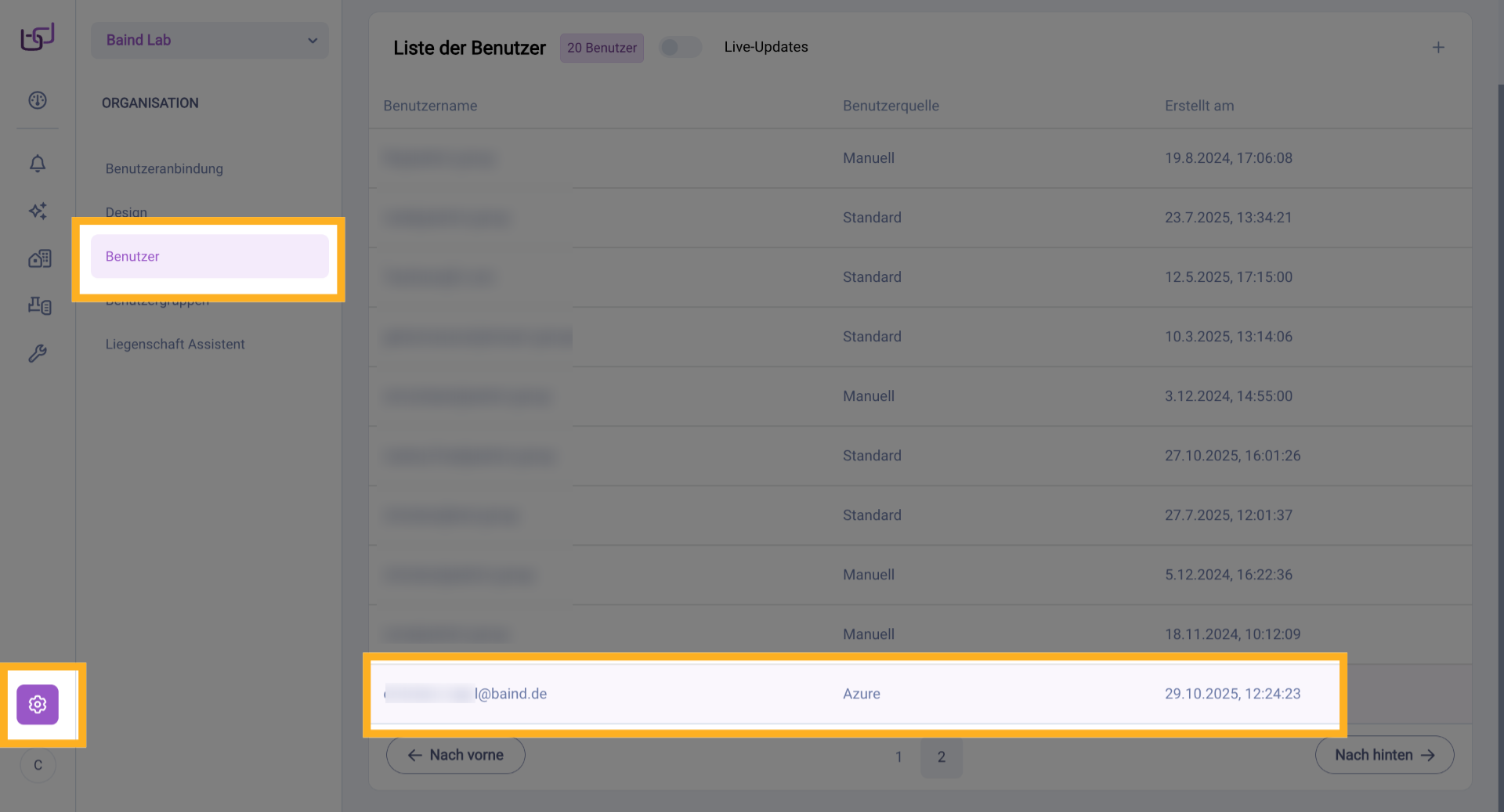Open Liegenschaft Assistent menu item

pos(175,345)
